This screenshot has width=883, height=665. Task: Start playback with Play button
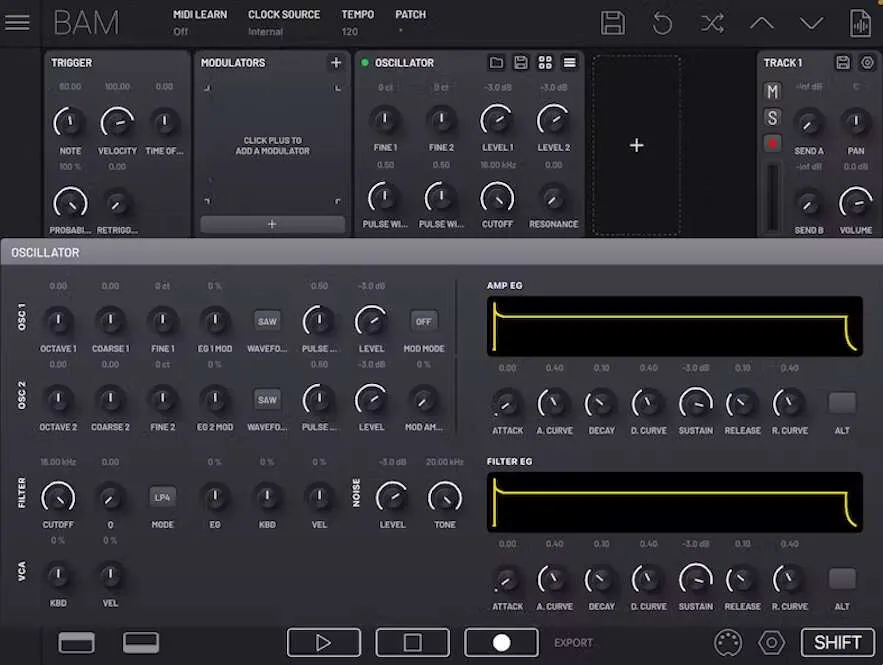tap(324, 642)
